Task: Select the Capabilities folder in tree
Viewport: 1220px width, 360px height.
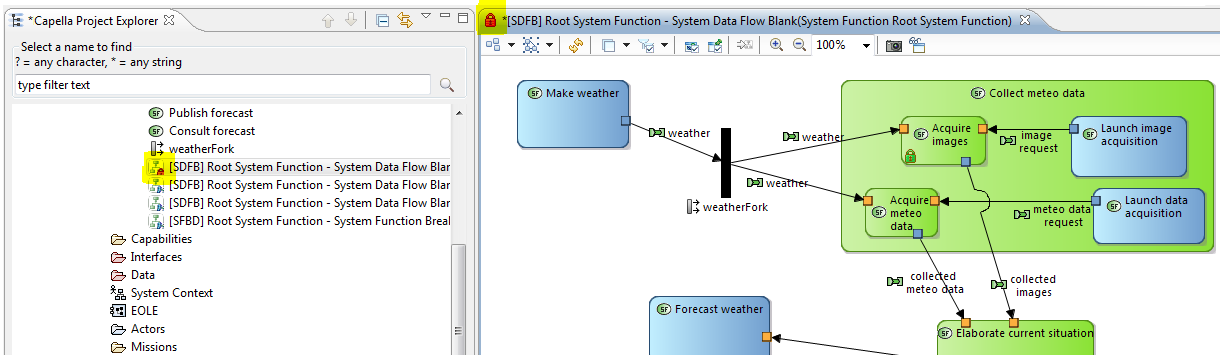Action: pyautogui.click(x=161, y=239)
